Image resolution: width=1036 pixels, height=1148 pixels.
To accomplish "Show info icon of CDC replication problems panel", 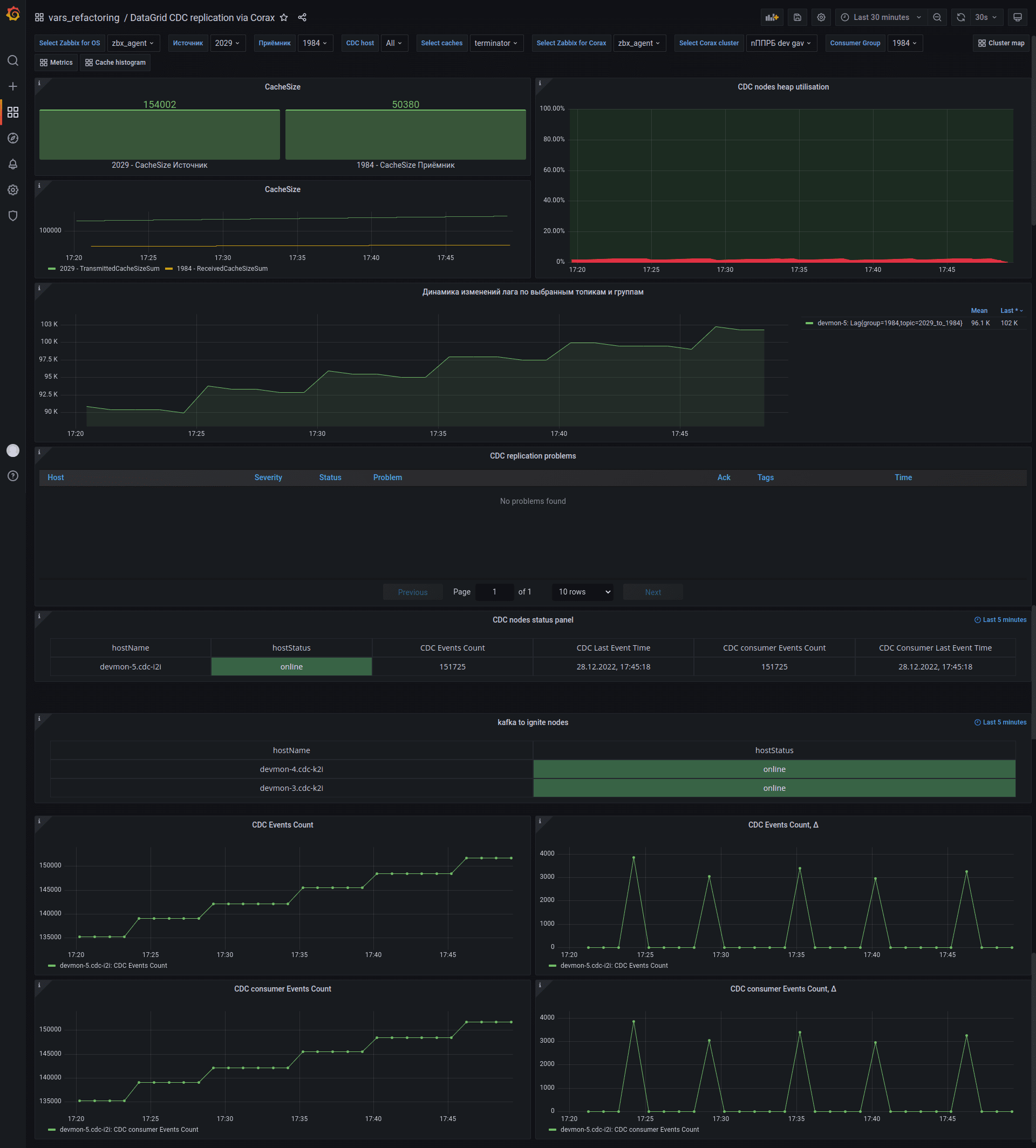I will tap(39, 452).
